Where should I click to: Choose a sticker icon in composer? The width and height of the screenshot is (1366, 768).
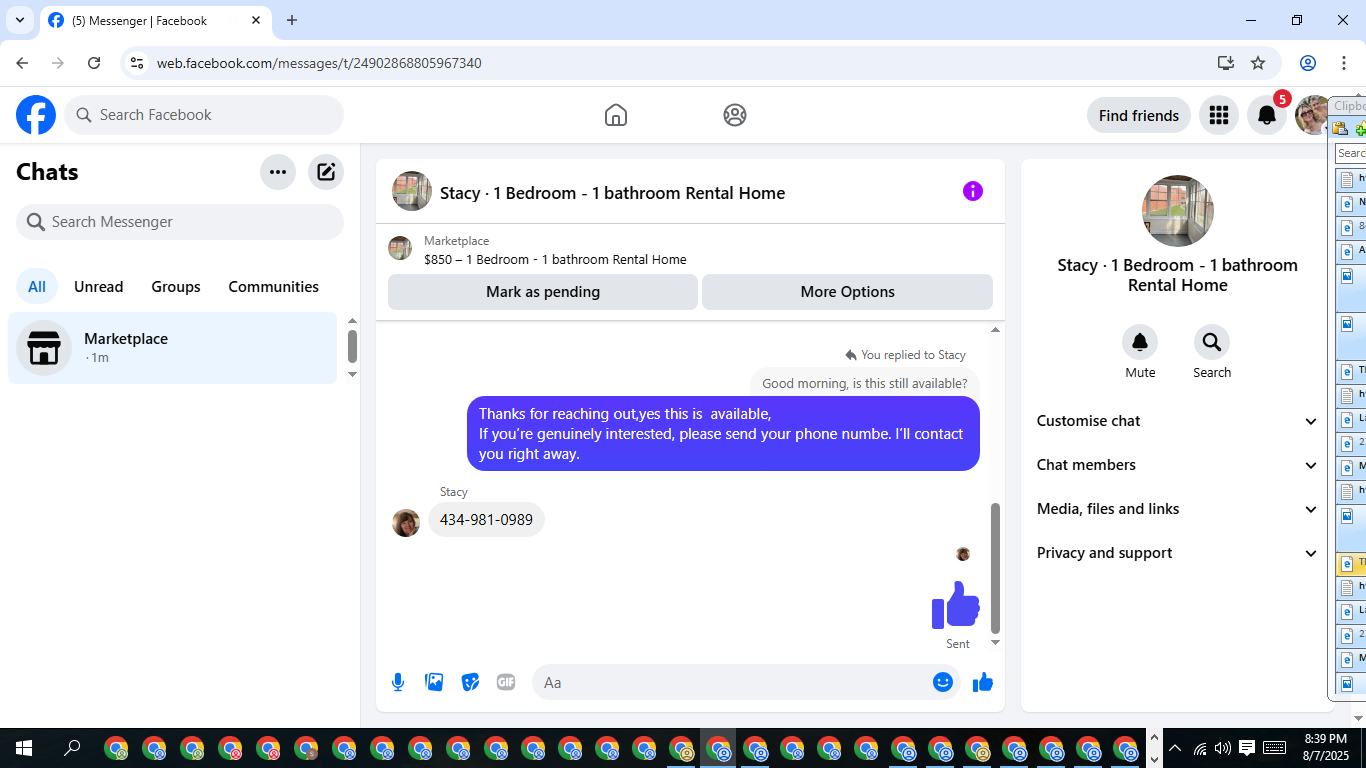point(470,682)
